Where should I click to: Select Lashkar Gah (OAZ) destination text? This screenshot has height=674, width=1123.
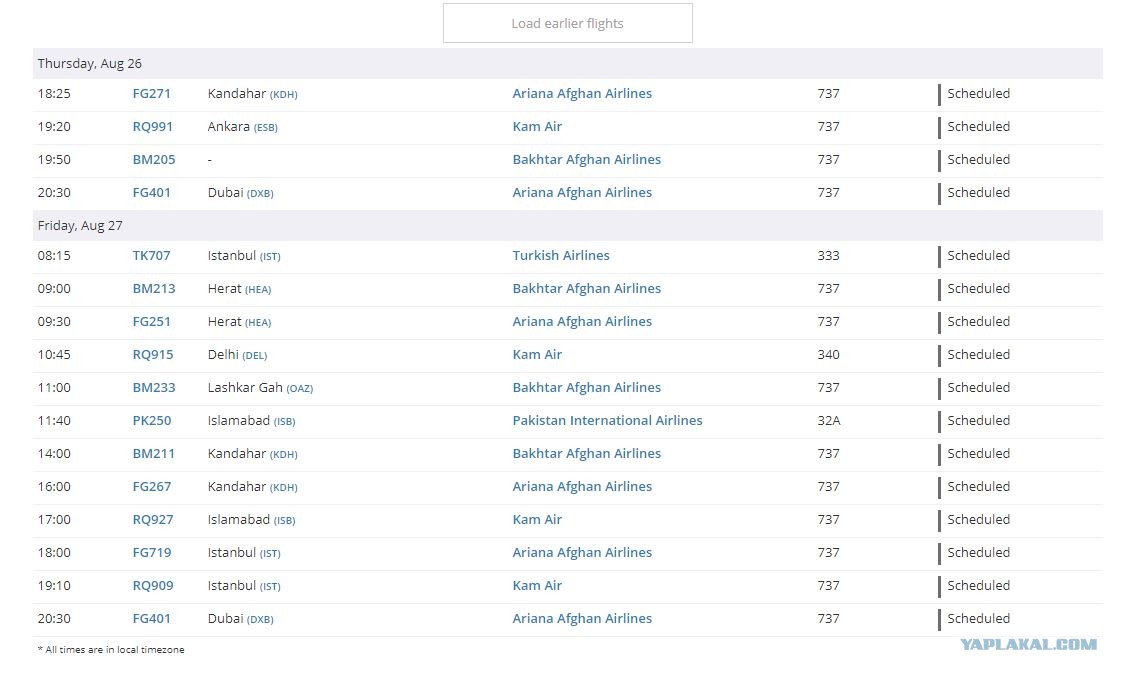(x=260, y=387)
